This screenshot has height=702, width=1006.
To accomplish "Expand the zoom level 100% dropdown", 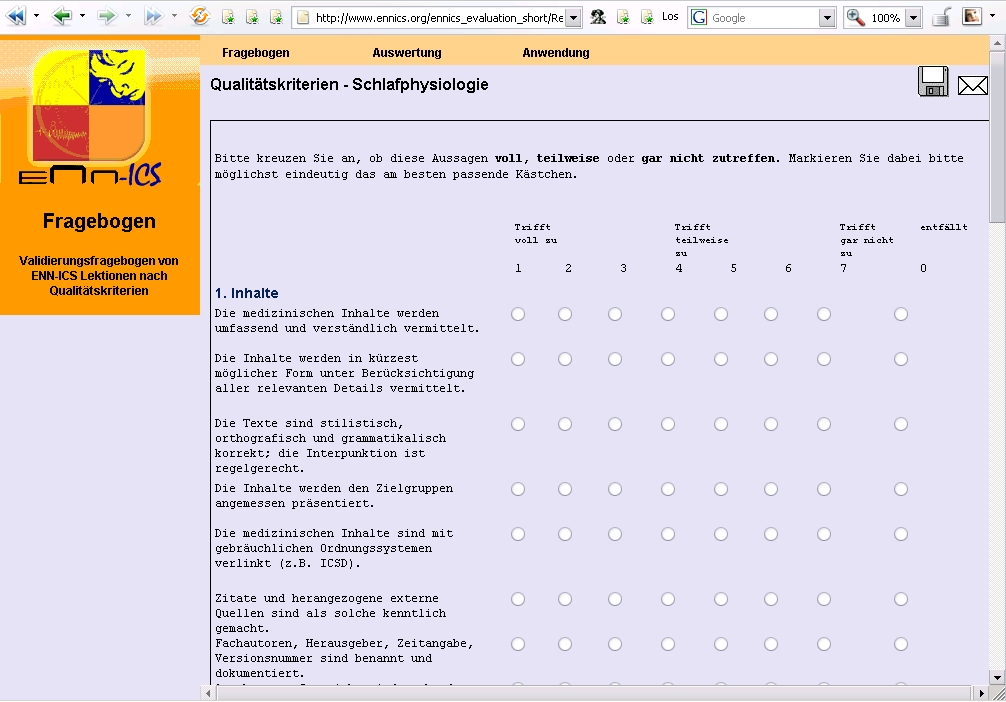I will tap(913, 18).
